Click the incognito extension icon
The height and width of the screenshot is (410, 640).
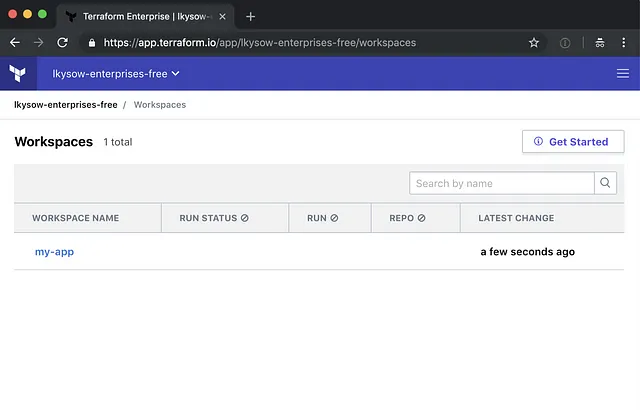click(x=600, y=42)
